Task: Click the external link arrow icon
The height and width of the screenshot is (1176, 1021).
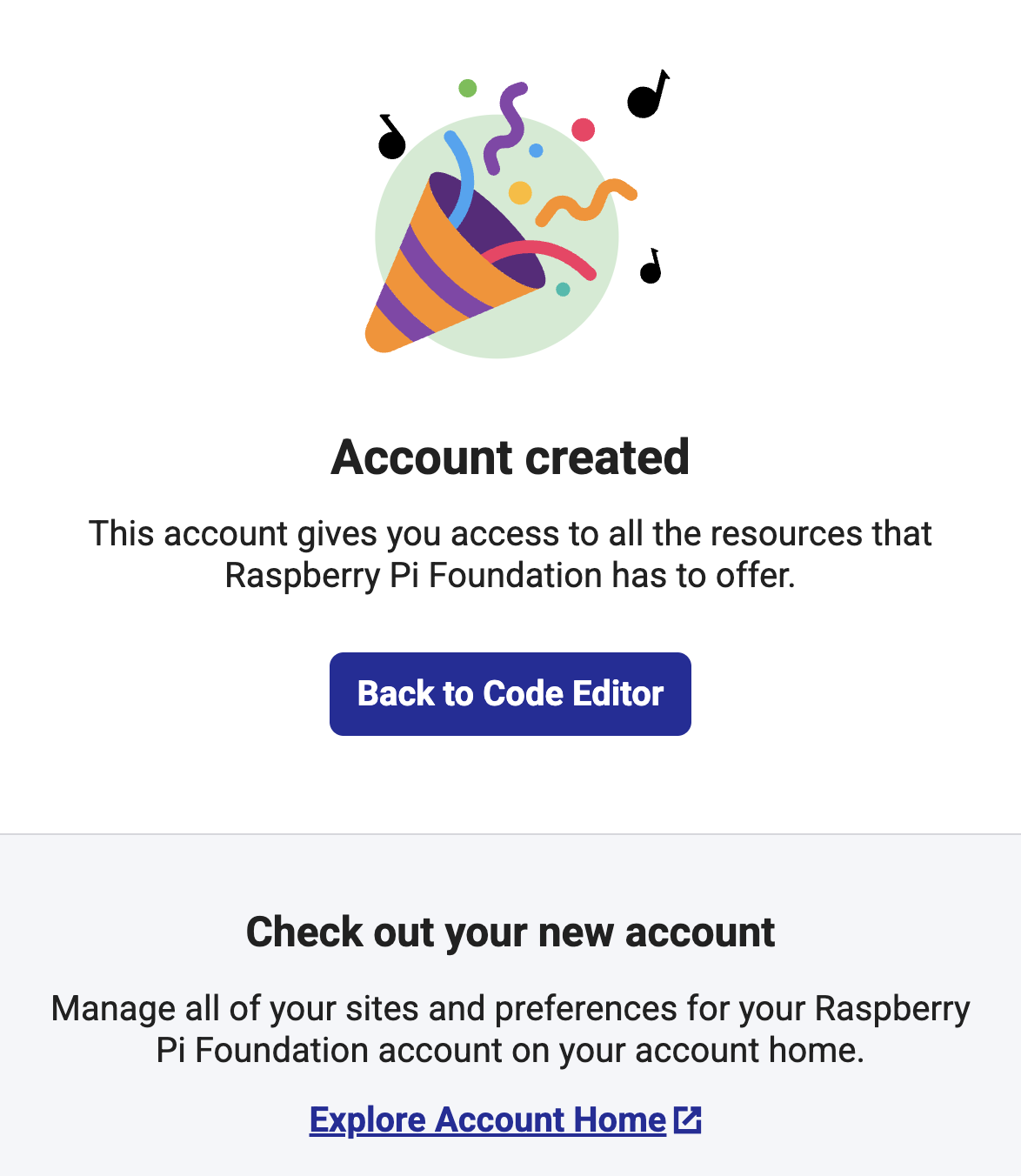Action: click(688, 1120)
